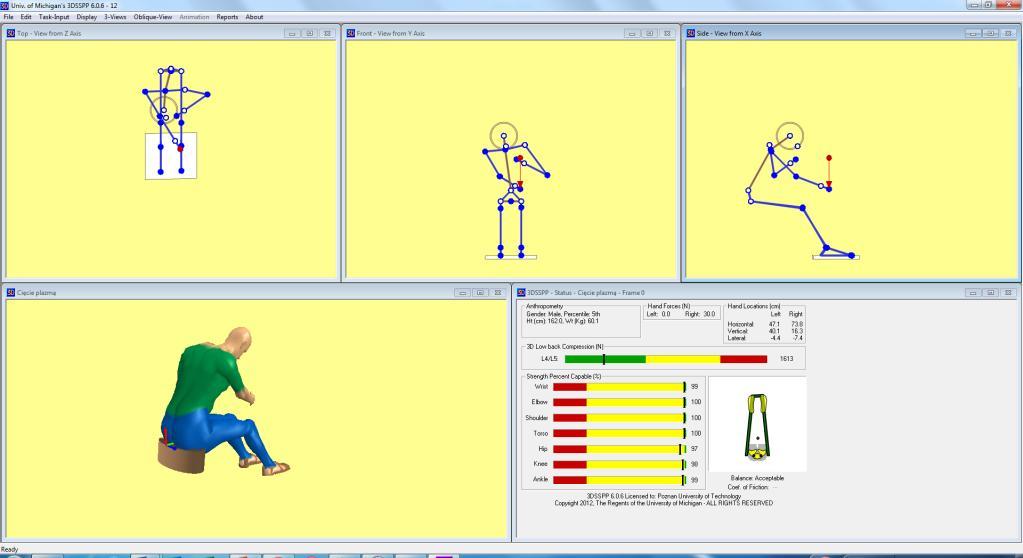The height and width of the screenshot is (558, 1023).
Task: Click the Knee strength percent bar
Action: pos(619,464)
